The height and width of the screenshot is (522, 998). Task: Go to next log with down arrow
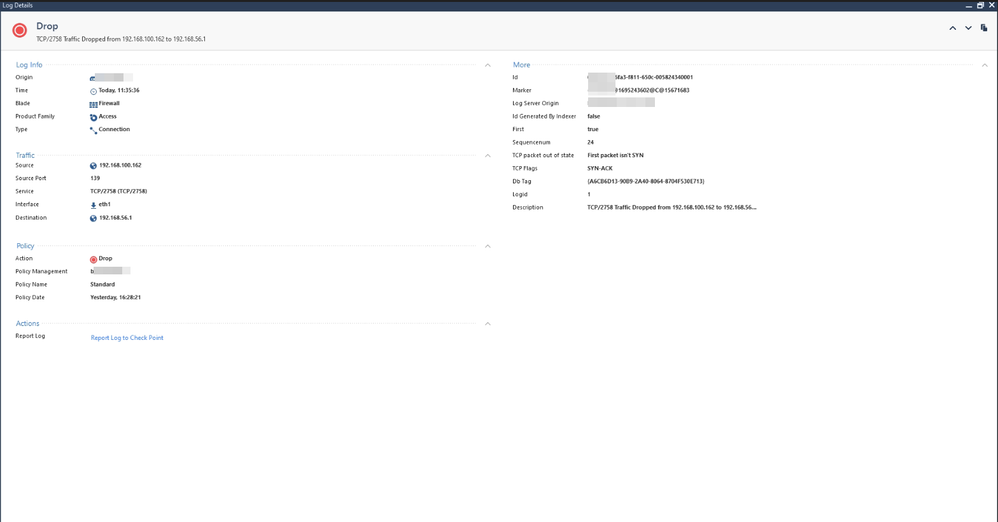coord(968,28)
